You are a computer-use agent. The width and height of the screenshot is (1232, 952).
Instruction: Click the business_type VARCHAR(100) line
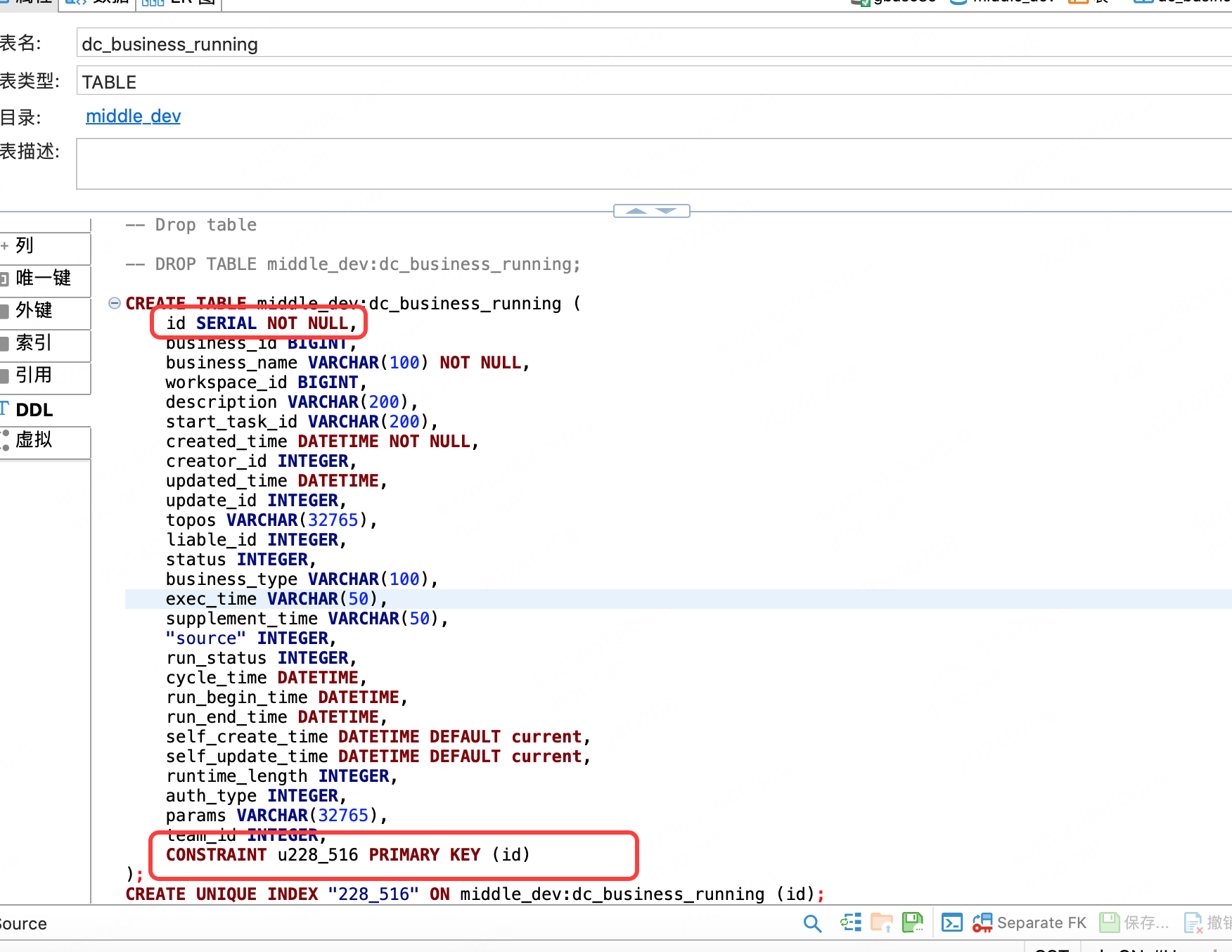pyautogui.click(x=302, y=579)
